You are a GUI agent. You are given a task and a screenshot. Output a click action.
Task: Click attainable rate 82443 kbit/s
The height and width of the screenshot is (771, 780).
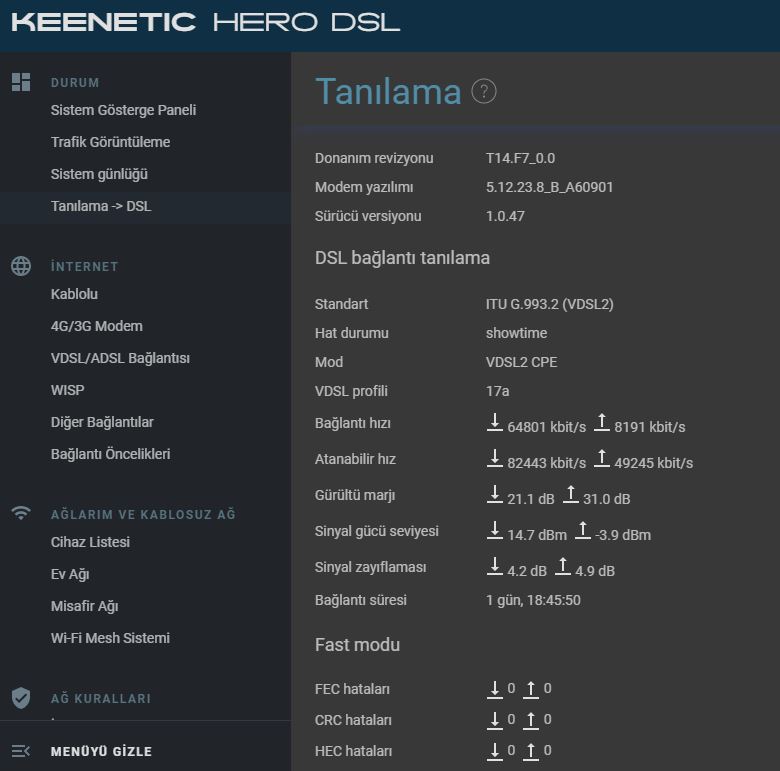(x=546, y=463)
